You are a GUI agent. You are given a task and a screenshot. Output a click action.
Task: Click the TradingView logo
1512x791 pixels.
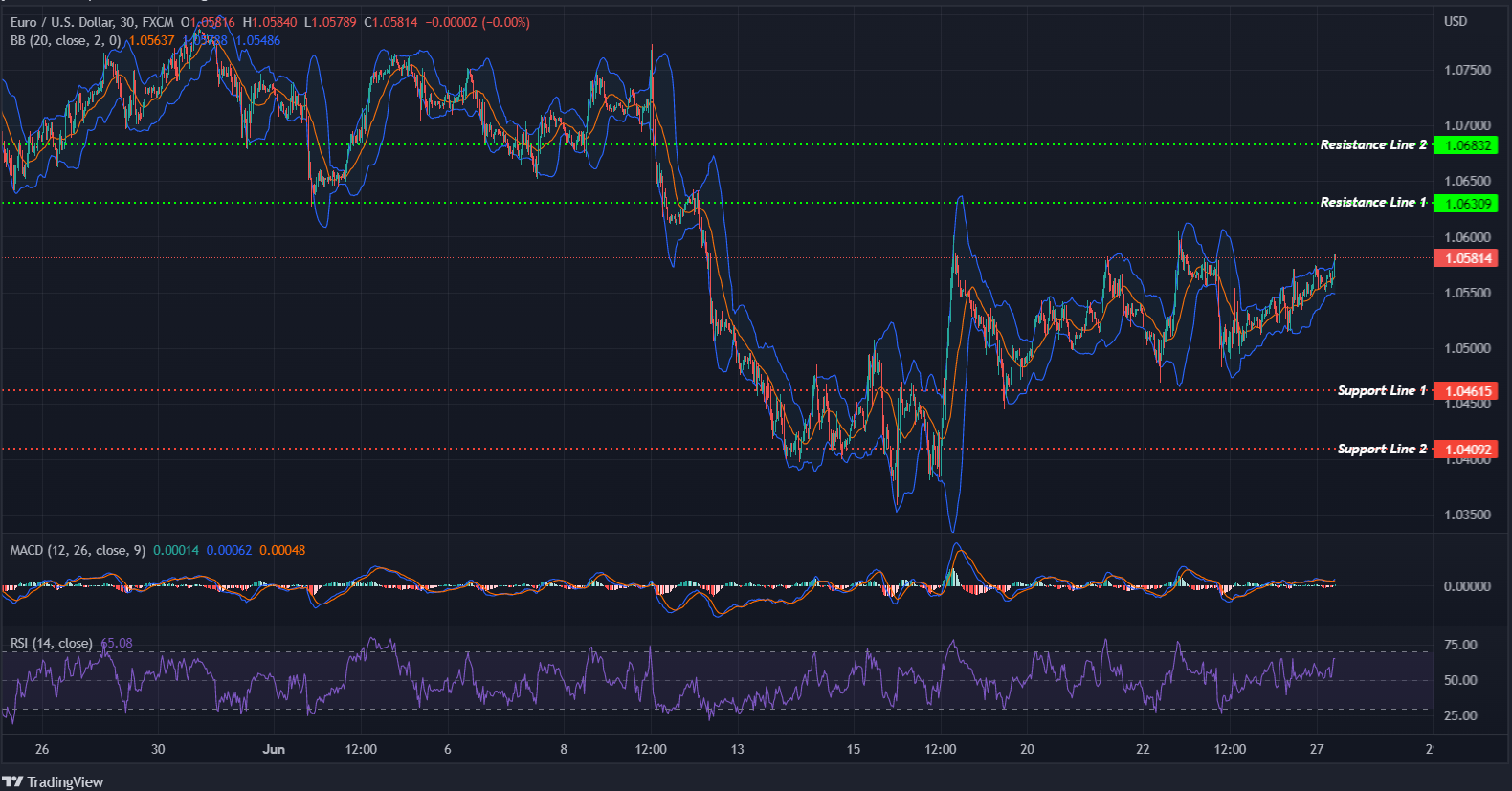(53, 781)
